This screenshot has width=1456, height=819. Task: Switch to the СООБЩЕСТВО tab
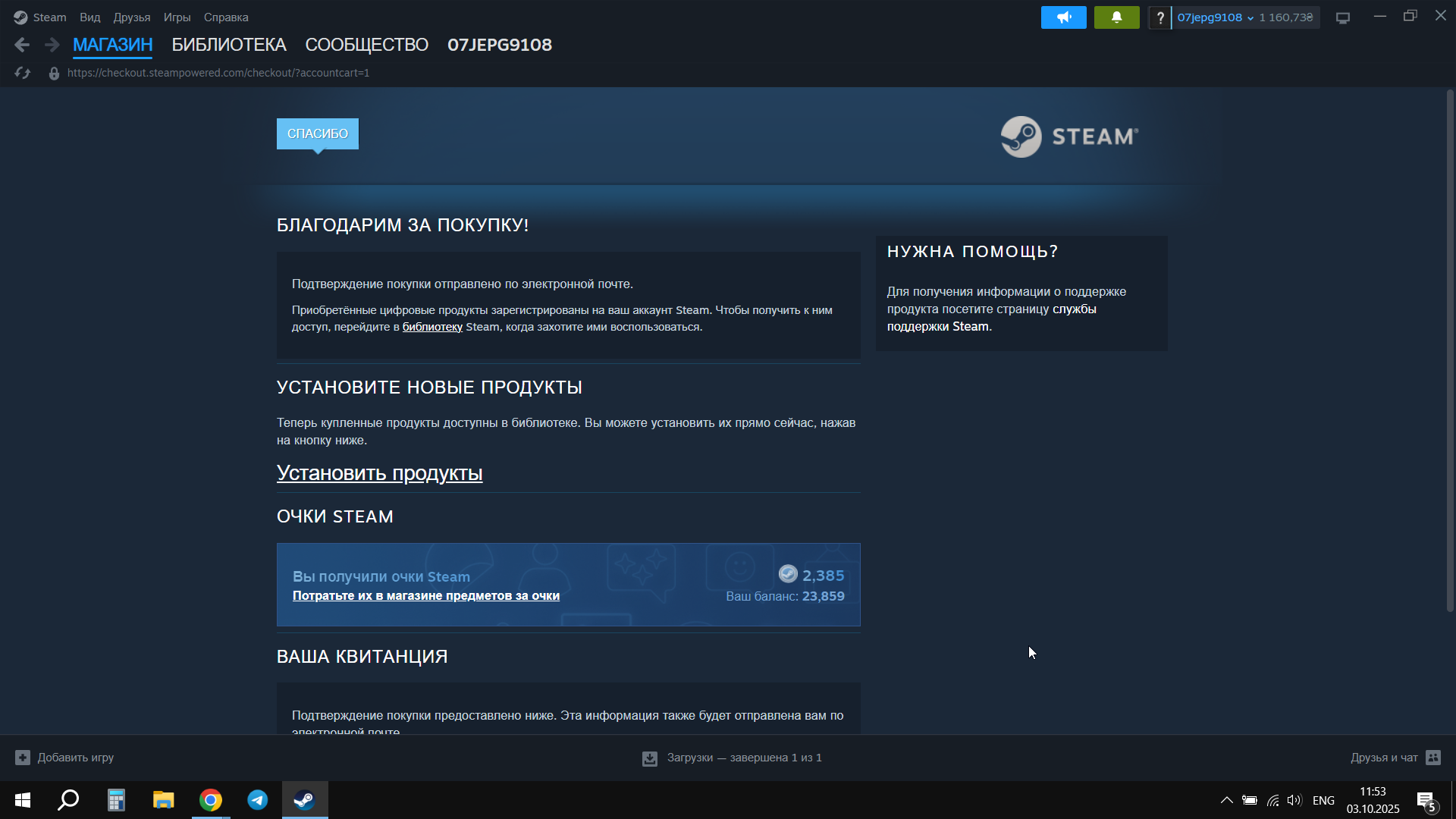tap(366, 45)
